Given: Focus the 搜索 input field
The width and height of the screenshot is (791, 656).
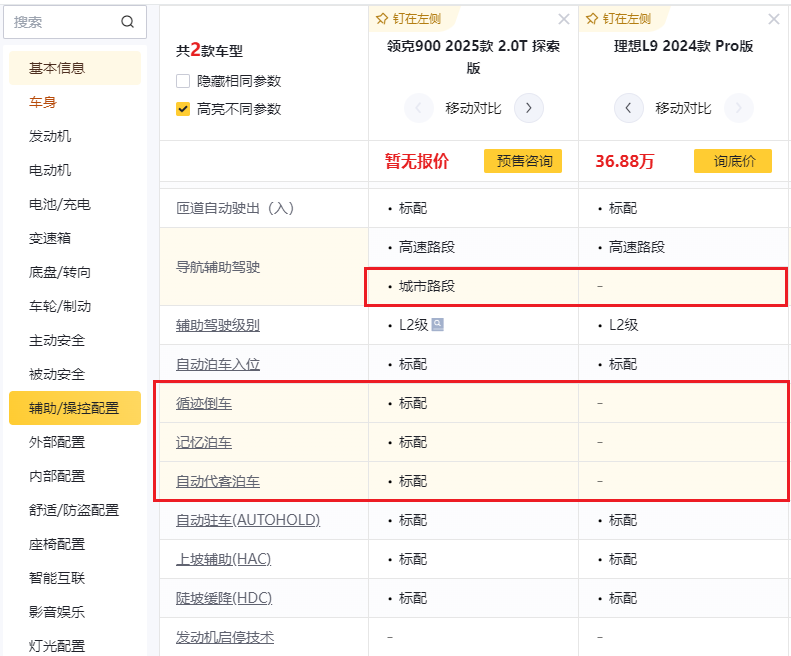Looking at the screenshot, I should tap(75, 22).
